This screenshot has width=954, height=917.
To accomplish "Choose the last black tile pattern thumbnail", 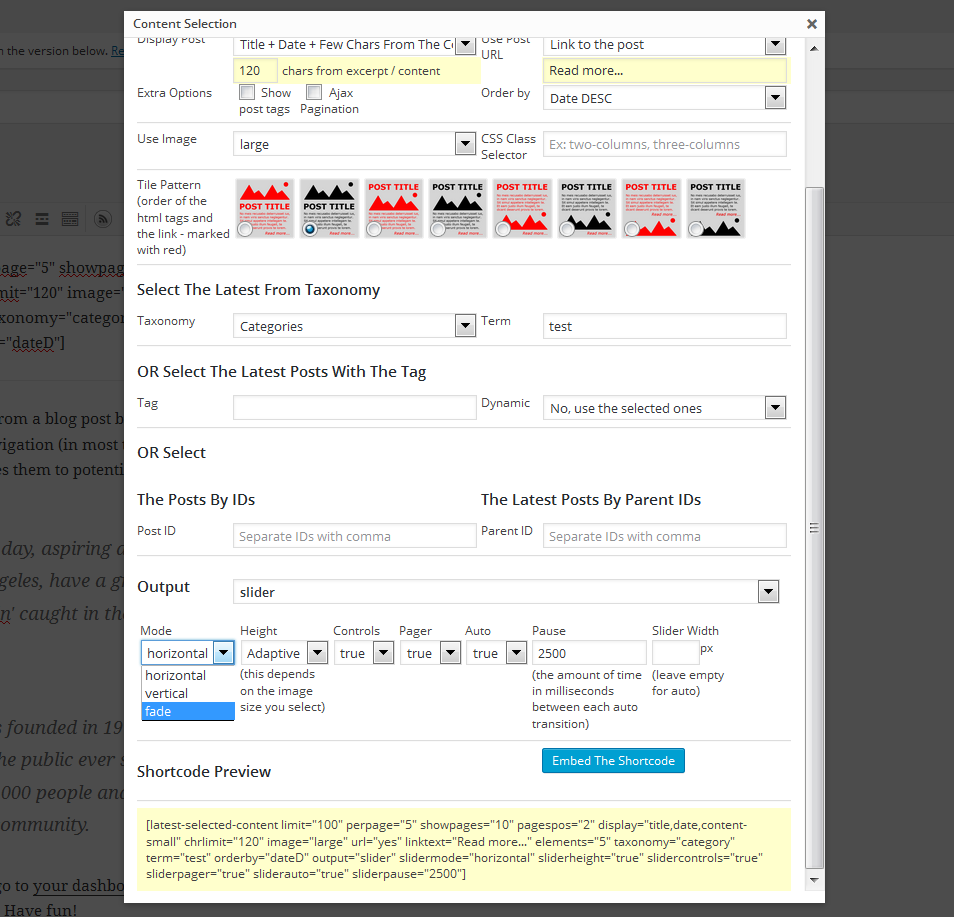I will pos(716,208).
